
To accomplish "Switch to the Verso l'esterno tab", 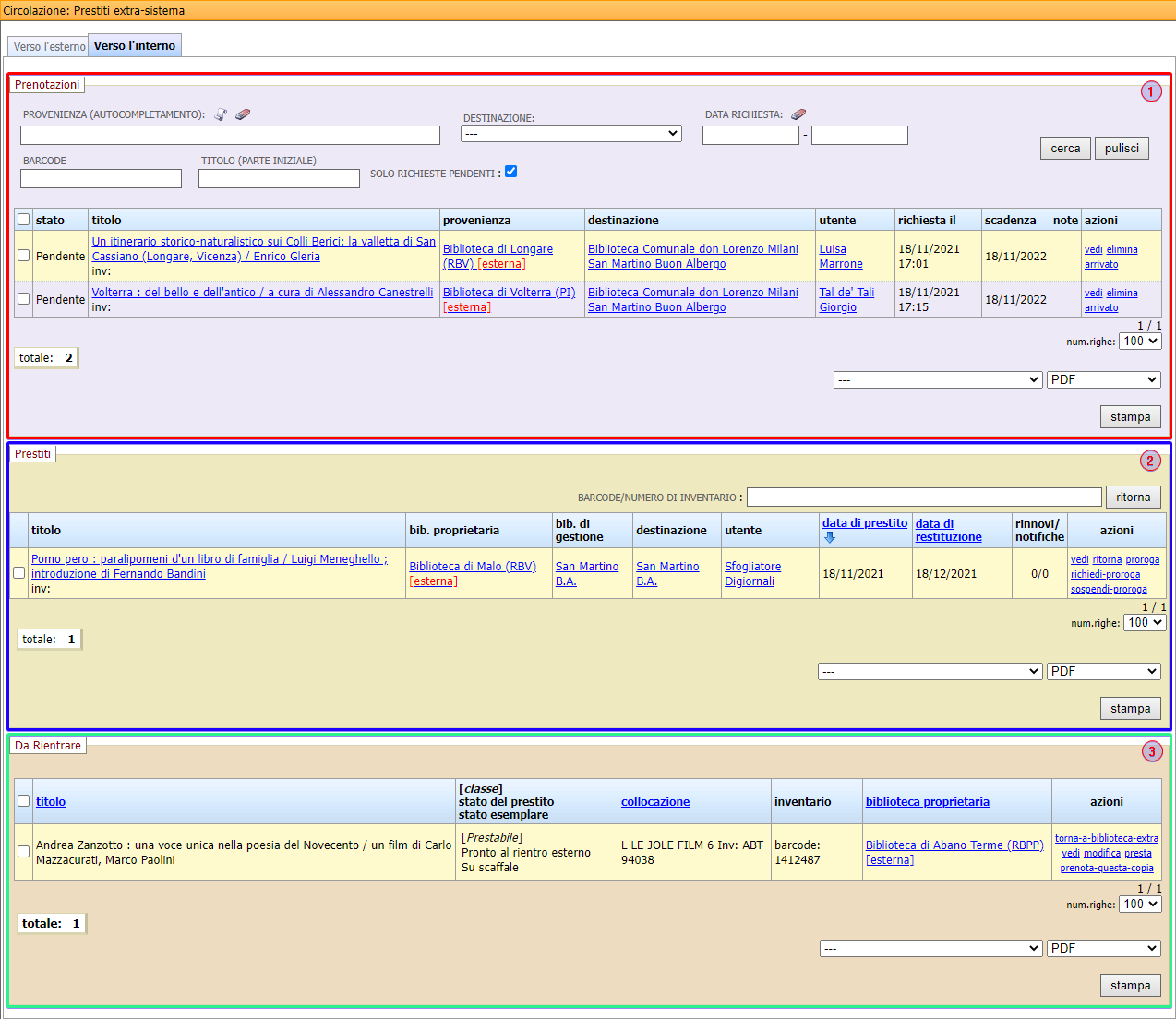I will 47,44.
